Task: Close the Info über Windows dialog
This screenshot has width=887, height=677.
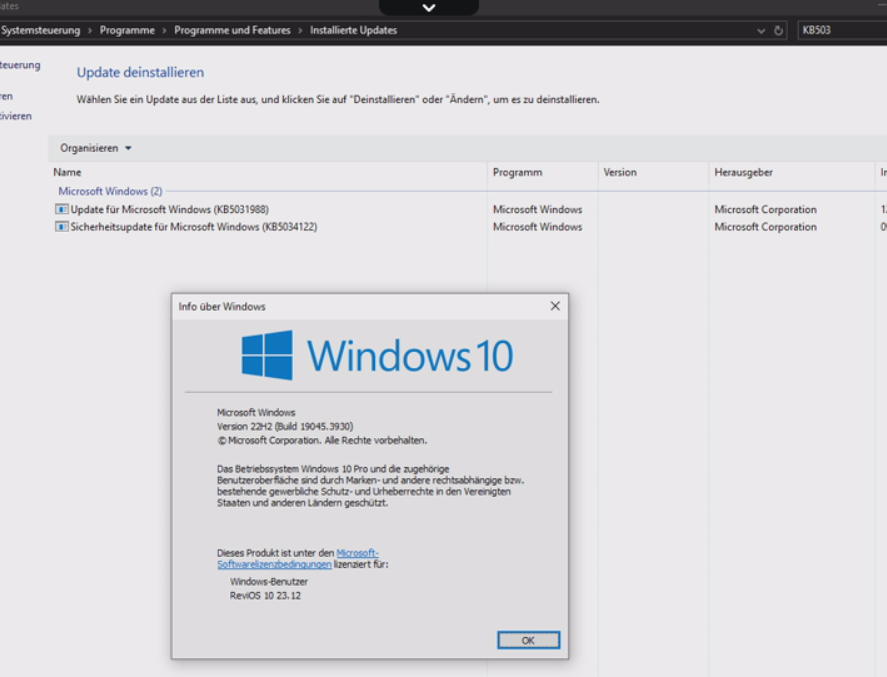Action: pyautogui.click(x=555, y=306)
